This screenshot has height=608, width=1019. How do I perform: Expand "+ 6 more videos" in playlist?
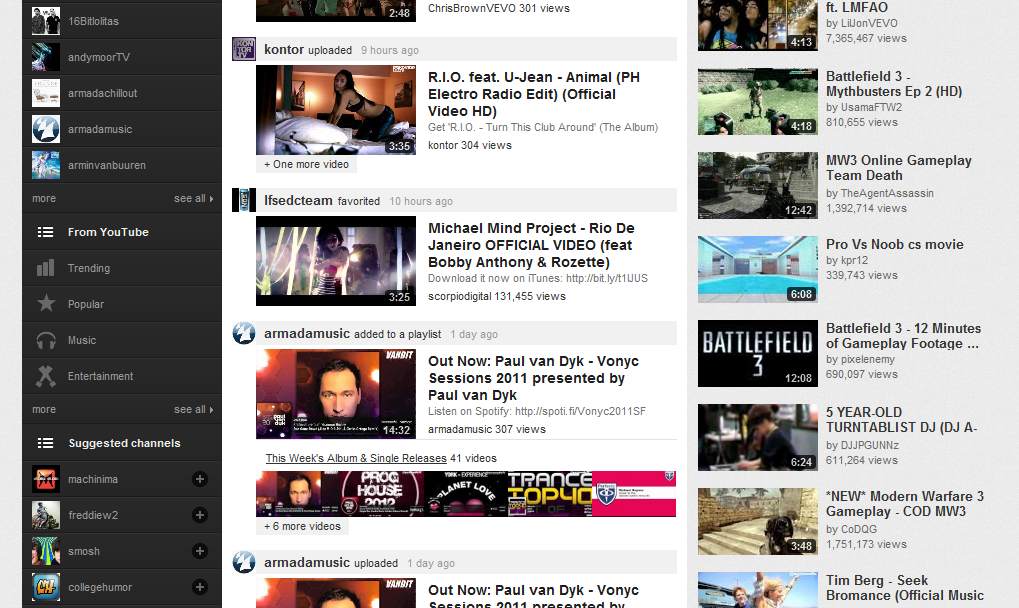pyautogui.click(x=302, y=526)
